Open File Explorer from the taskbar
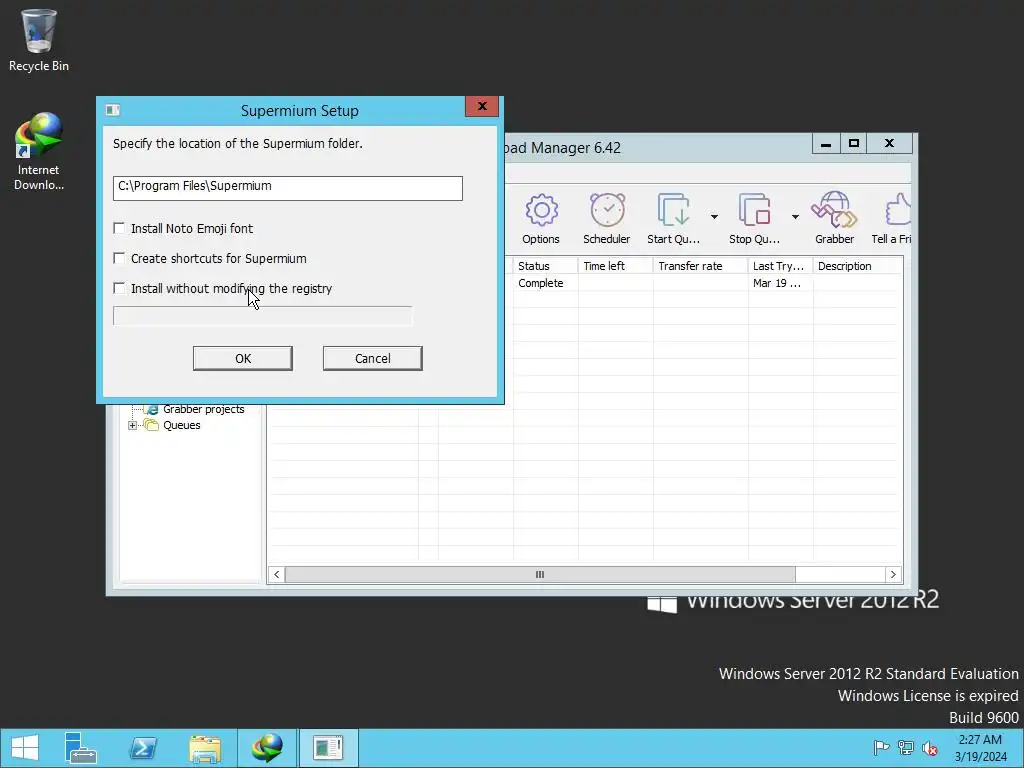 click(x=205, y=748)
